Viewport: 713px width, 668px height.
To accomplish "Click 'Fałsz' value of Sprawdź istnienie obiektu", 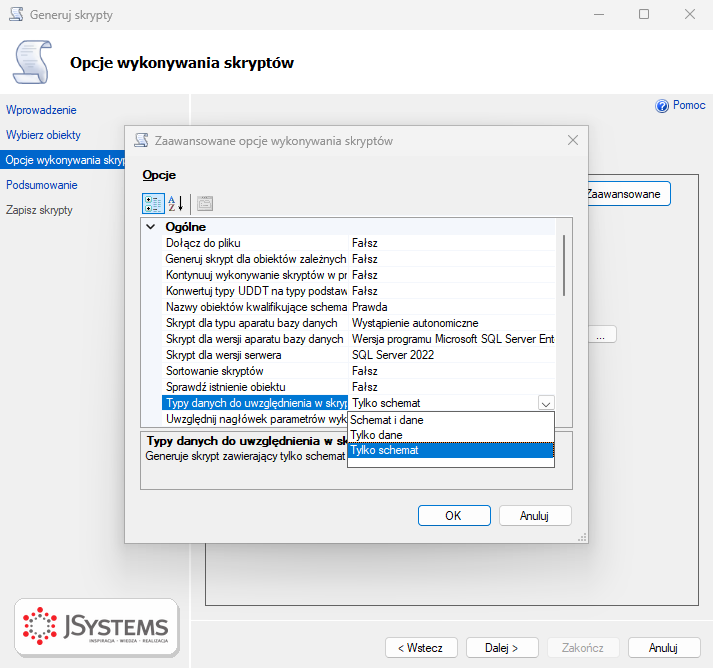I will click(452, 387).
